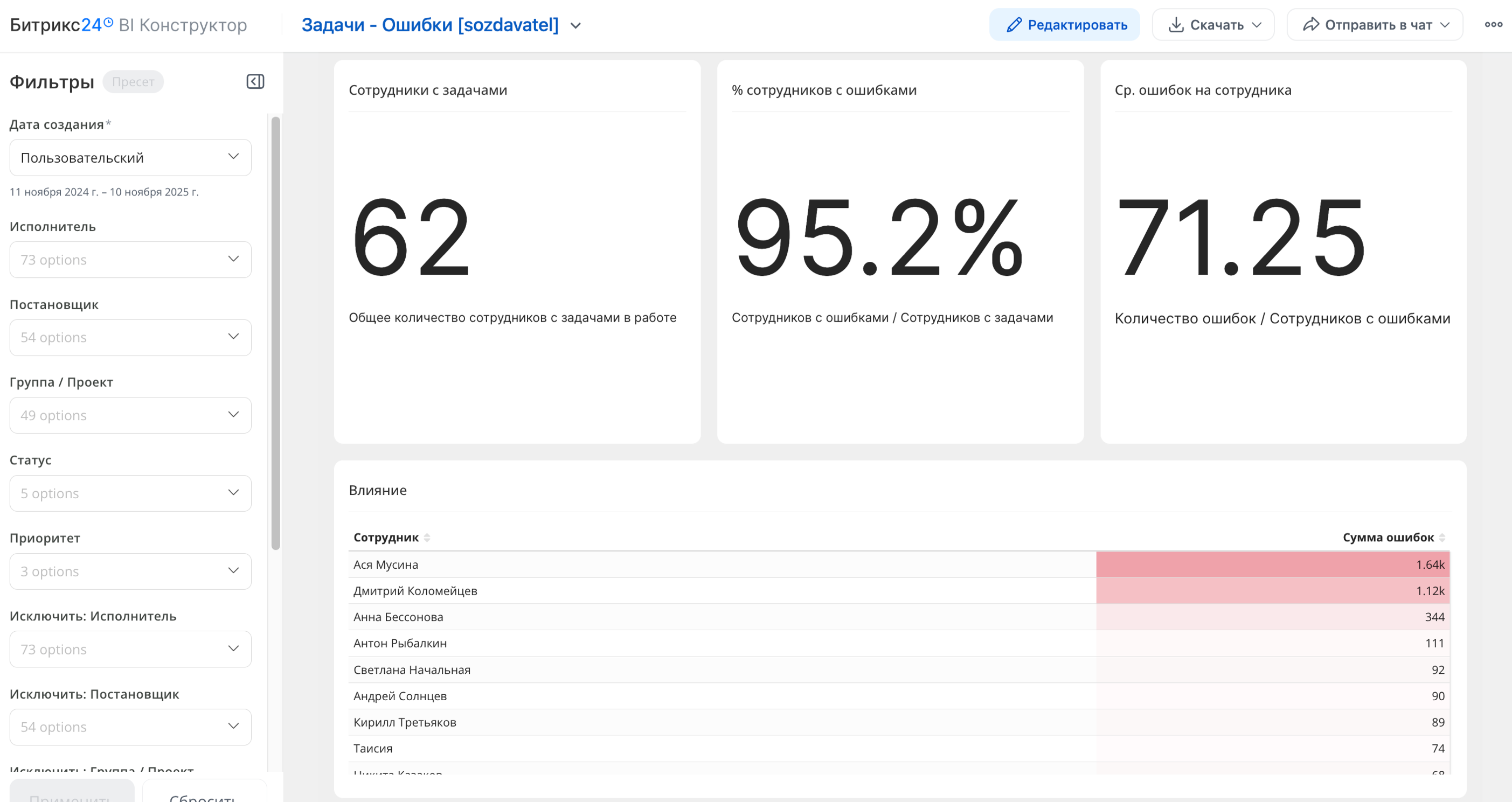Open the Приоритет 3 options dropdown
Image resolution: width=1512 pixels, height=802 pixels.
(x=130, y=571)
